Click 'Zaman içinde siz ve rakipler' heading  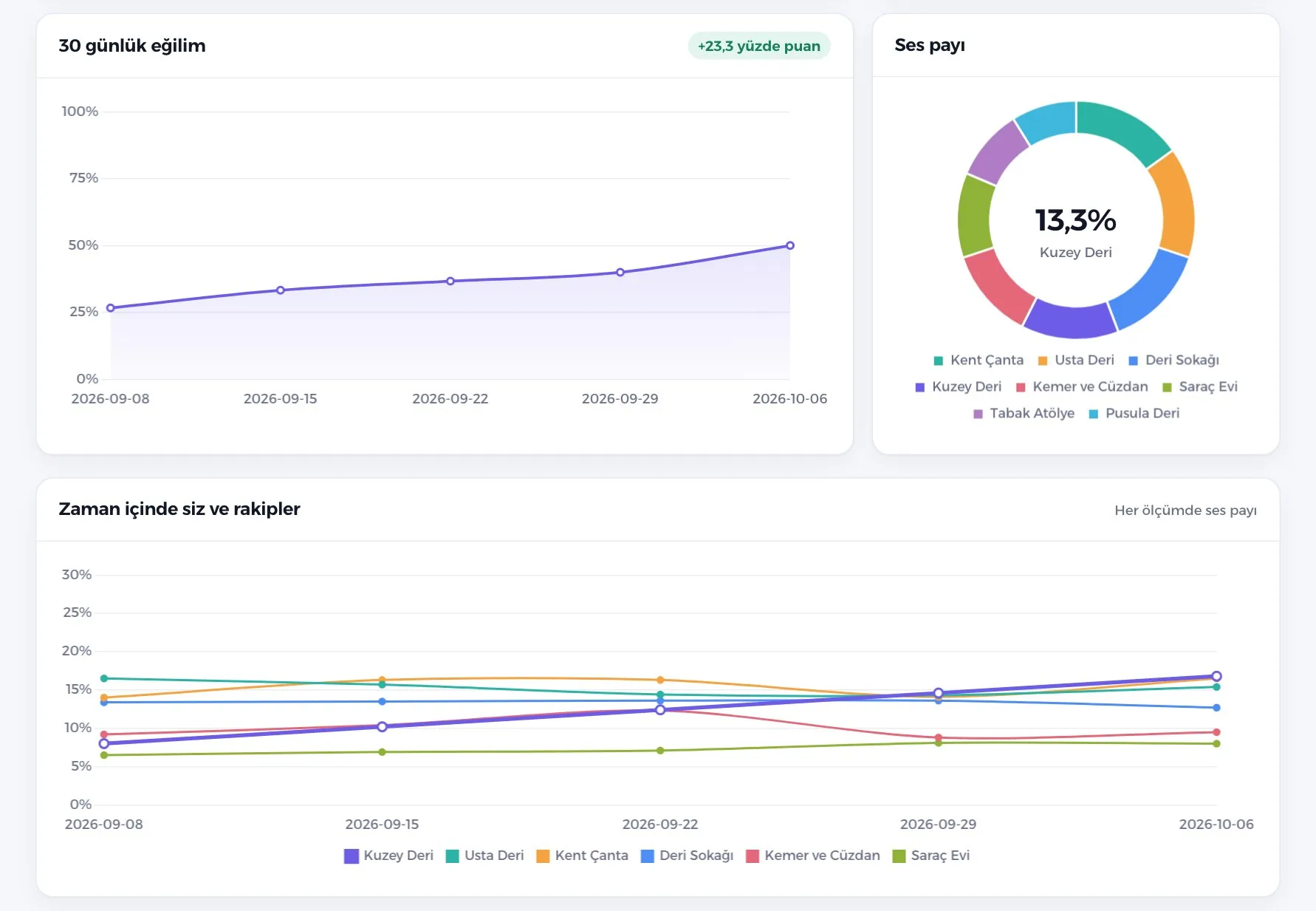click(179, 509)
